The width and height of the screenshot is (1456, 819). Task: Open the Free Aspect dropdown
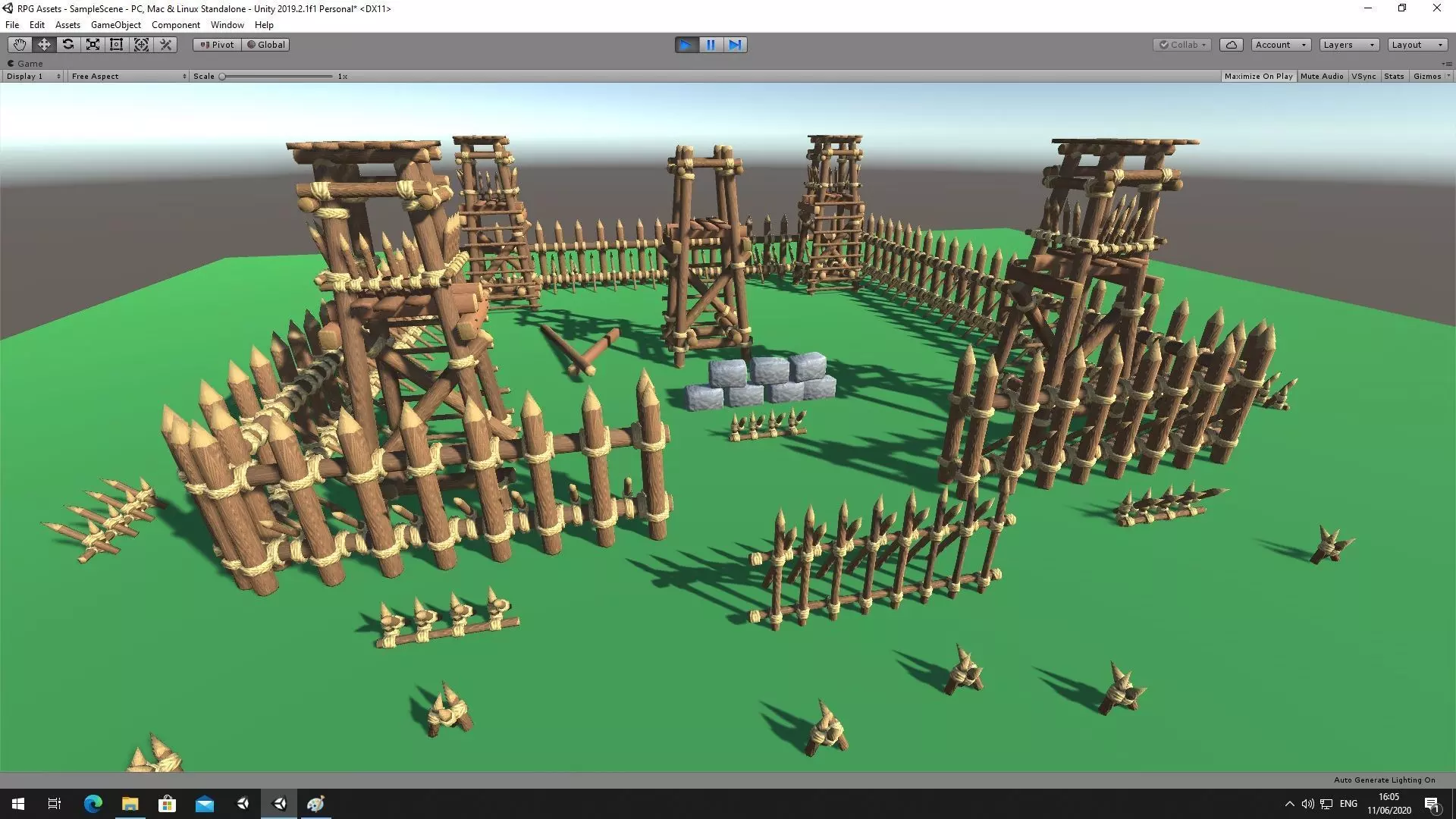click(128, 77)
